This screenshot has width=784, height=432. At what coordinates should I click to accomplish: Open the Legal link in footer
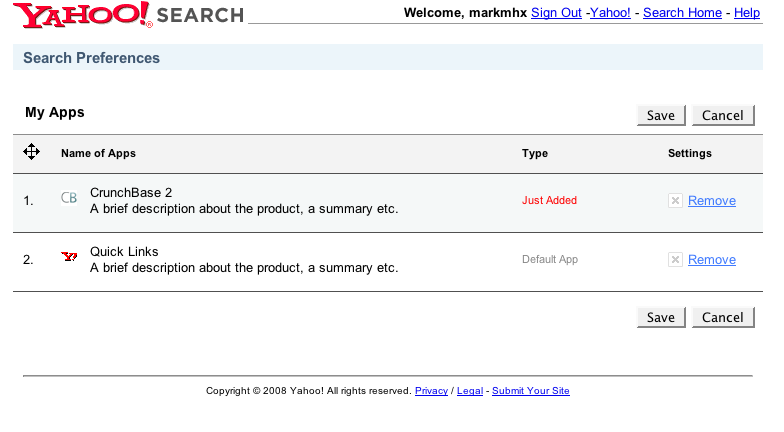click(469, 391)
